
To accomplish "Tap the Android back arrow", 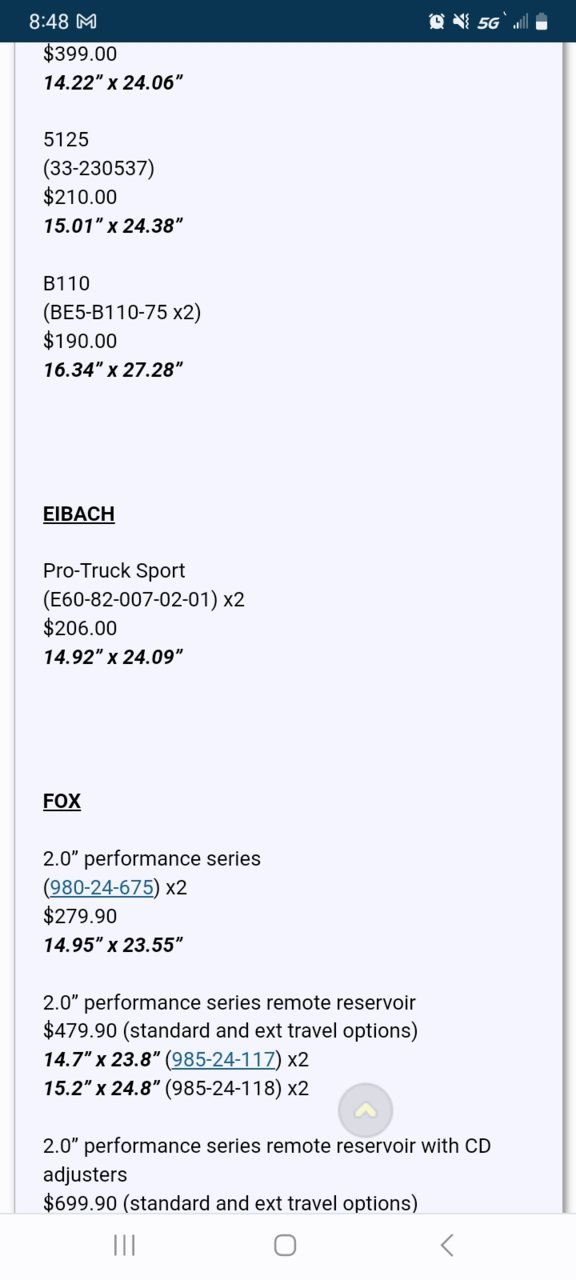I will (x=447, y=1245).
